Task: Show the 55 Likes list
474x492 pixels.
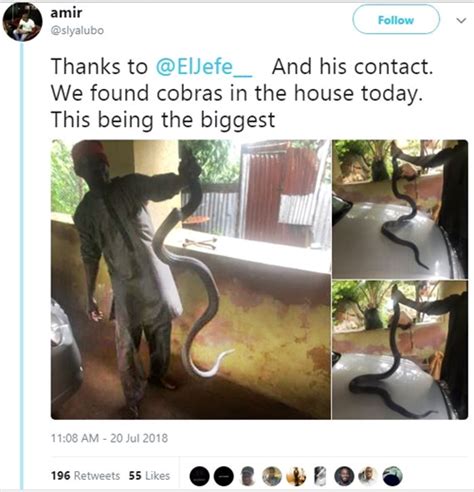Action: (149, 476)
